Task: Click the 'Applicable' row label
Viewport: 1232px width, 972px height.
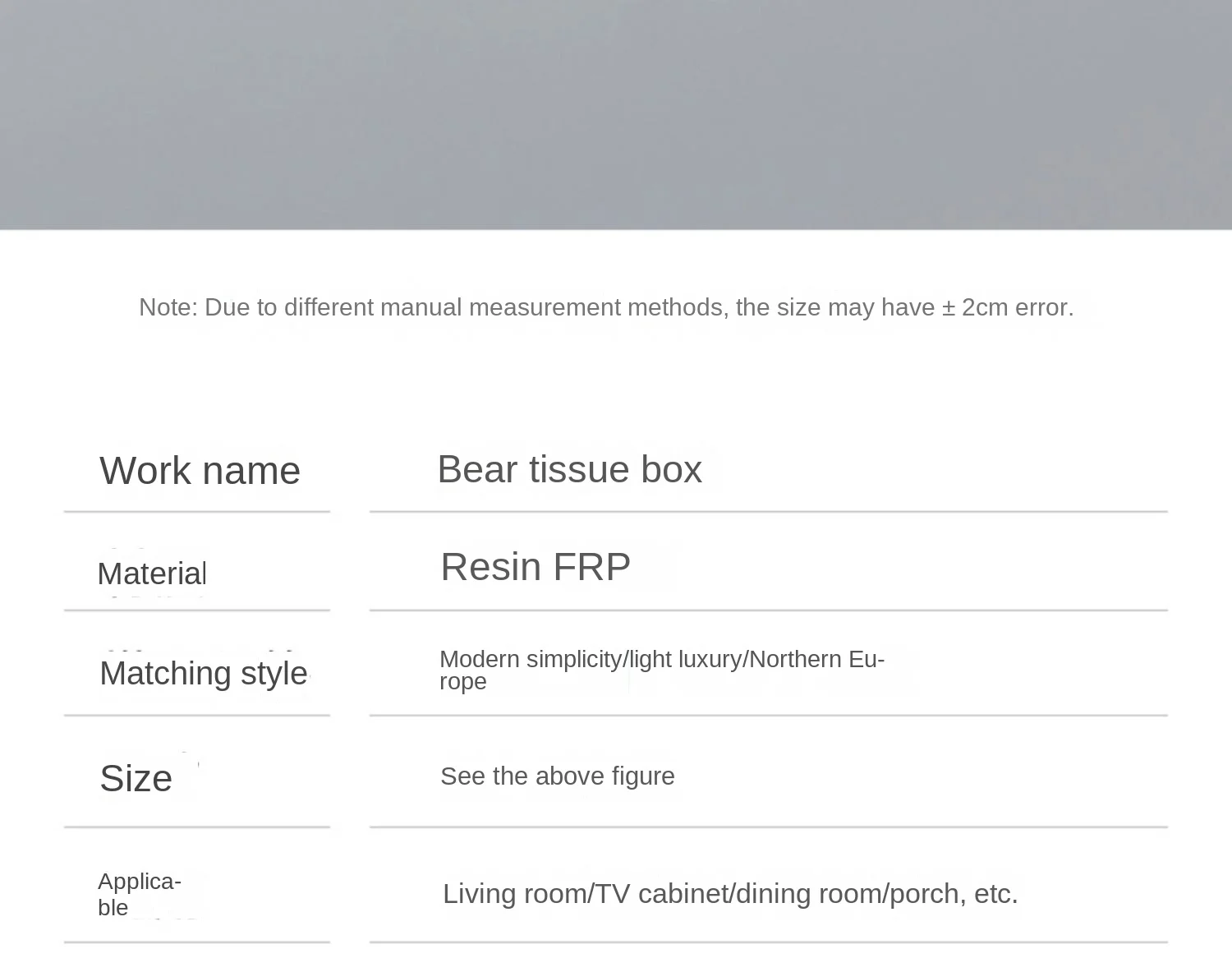Action: 139,894
